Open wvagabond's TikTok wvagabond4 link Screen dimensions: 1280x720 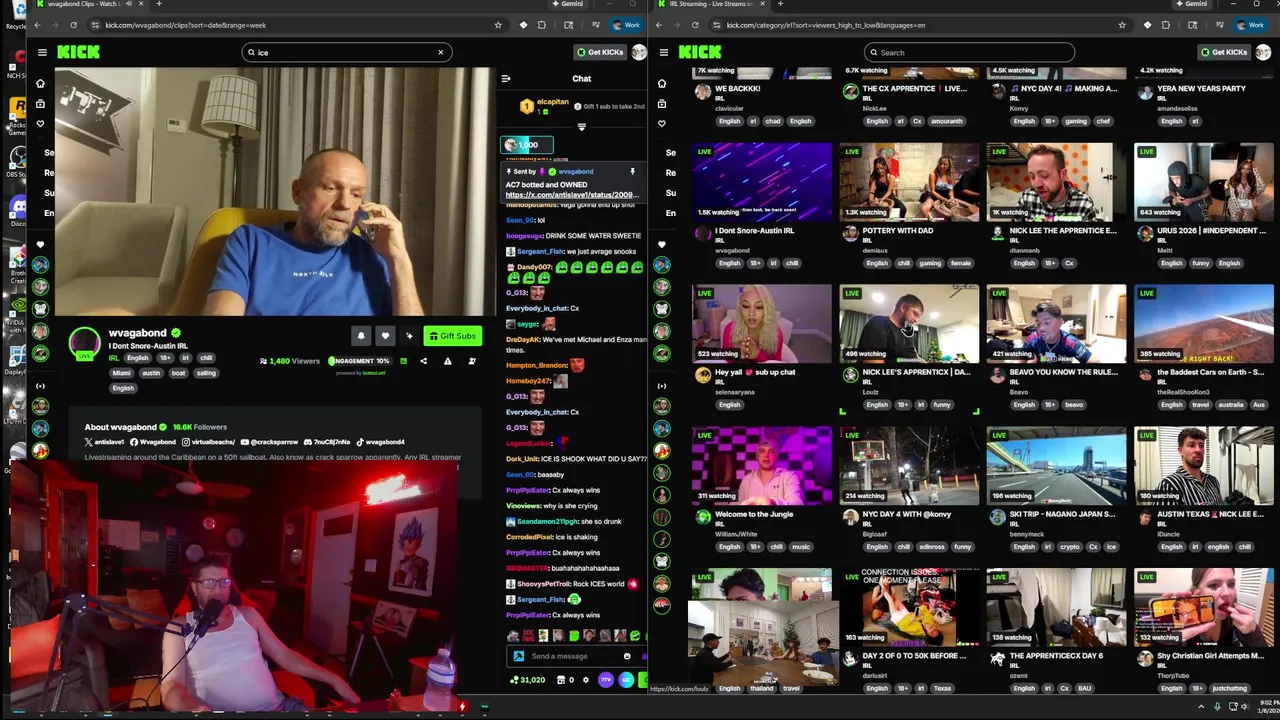click(380, 442)
